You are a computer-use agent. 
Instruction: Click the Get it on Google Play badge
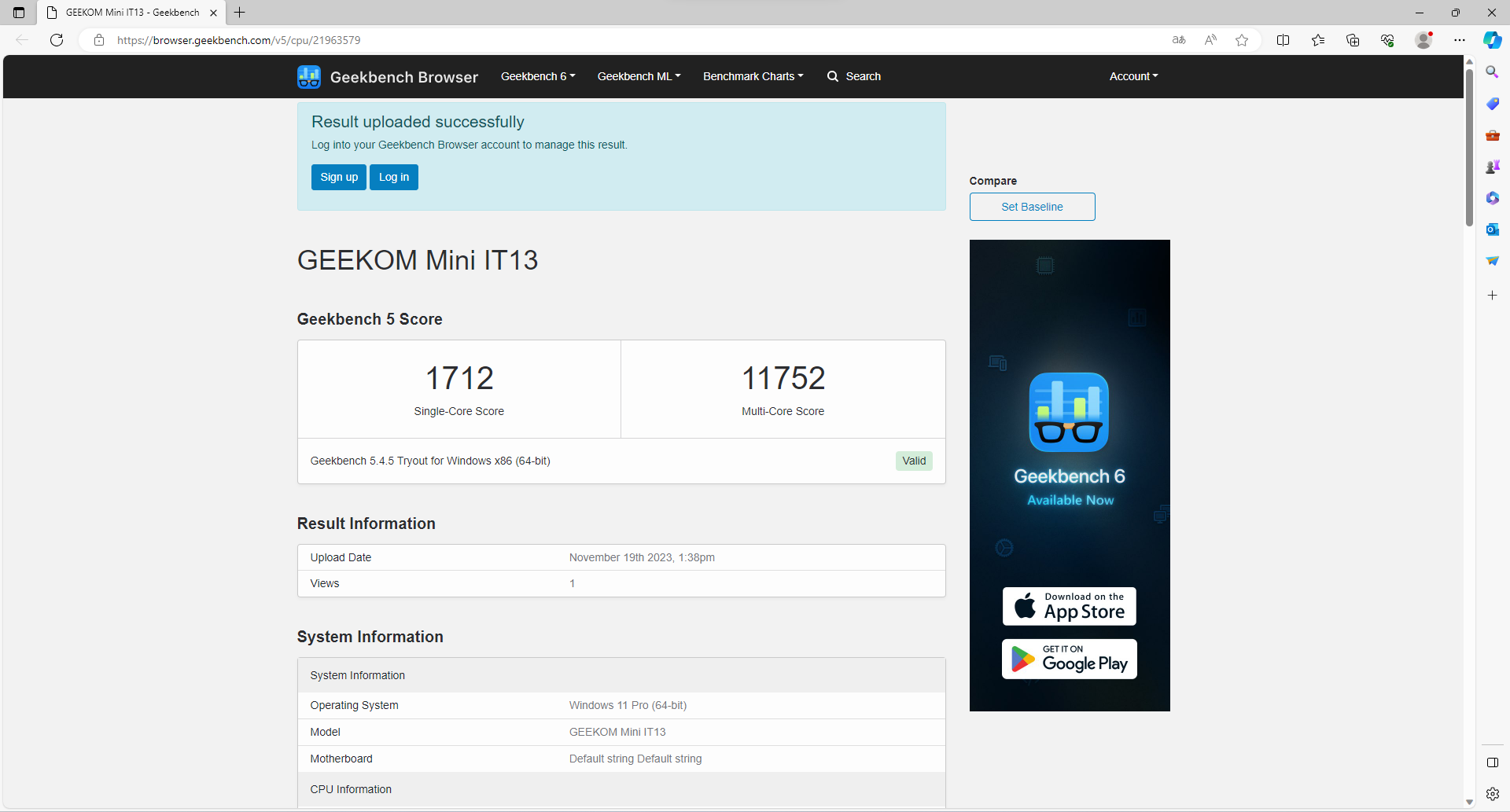pyautogui.click(x=1069, y=659)
